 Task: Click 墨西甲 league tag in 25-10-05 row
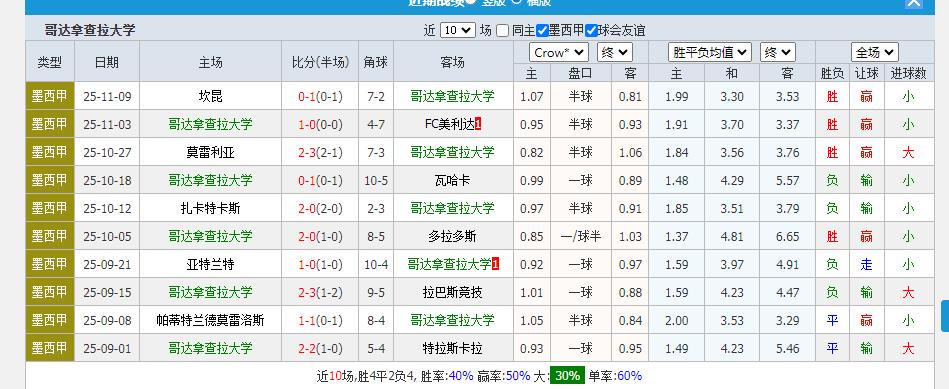(50, 236)
